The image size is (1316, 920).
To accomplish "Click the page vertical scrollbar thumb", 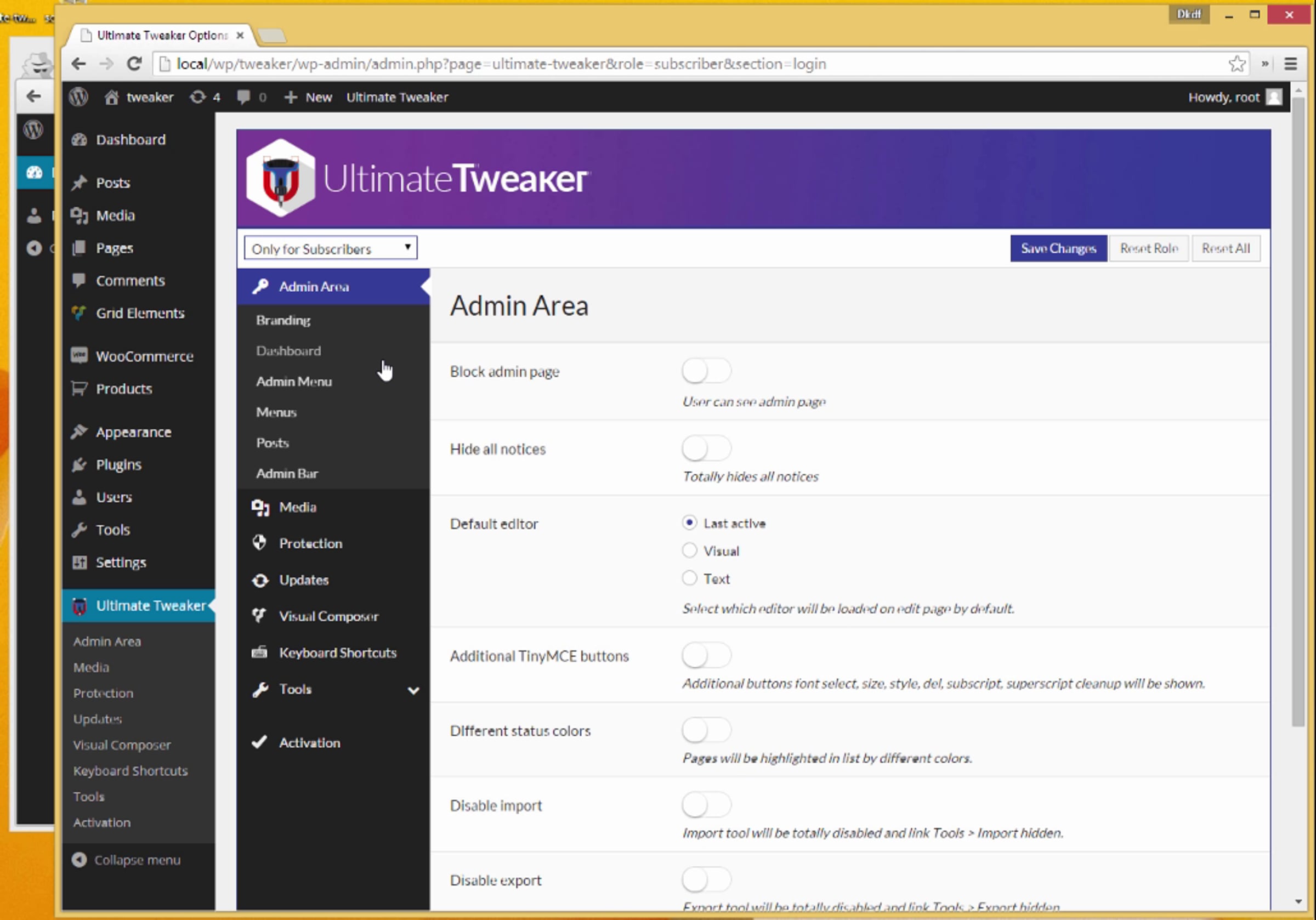I will tap(1298, 412).
